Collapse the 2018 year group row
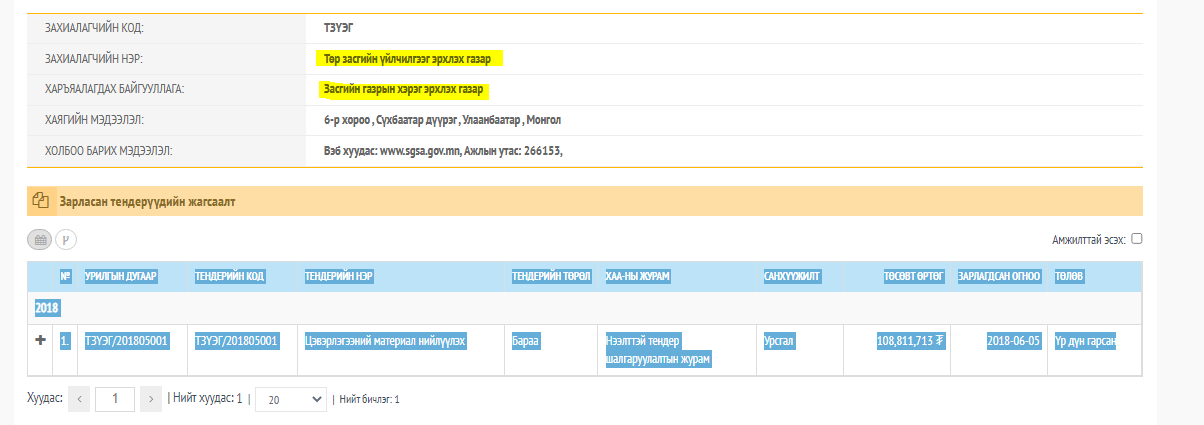The image size is (1204, 425). coord(48,307)
